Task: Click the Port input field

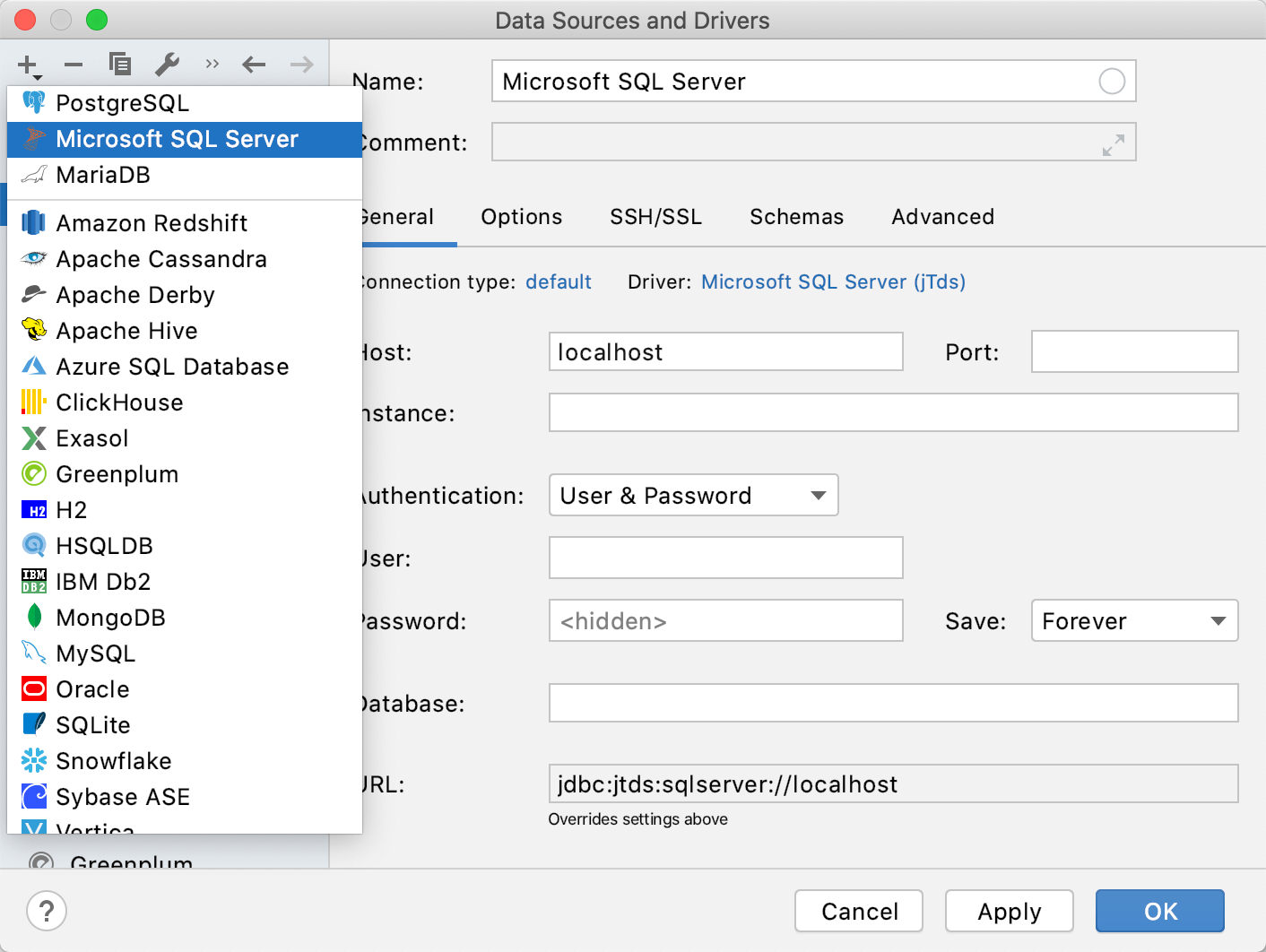Action: [x=1135, y=351]
